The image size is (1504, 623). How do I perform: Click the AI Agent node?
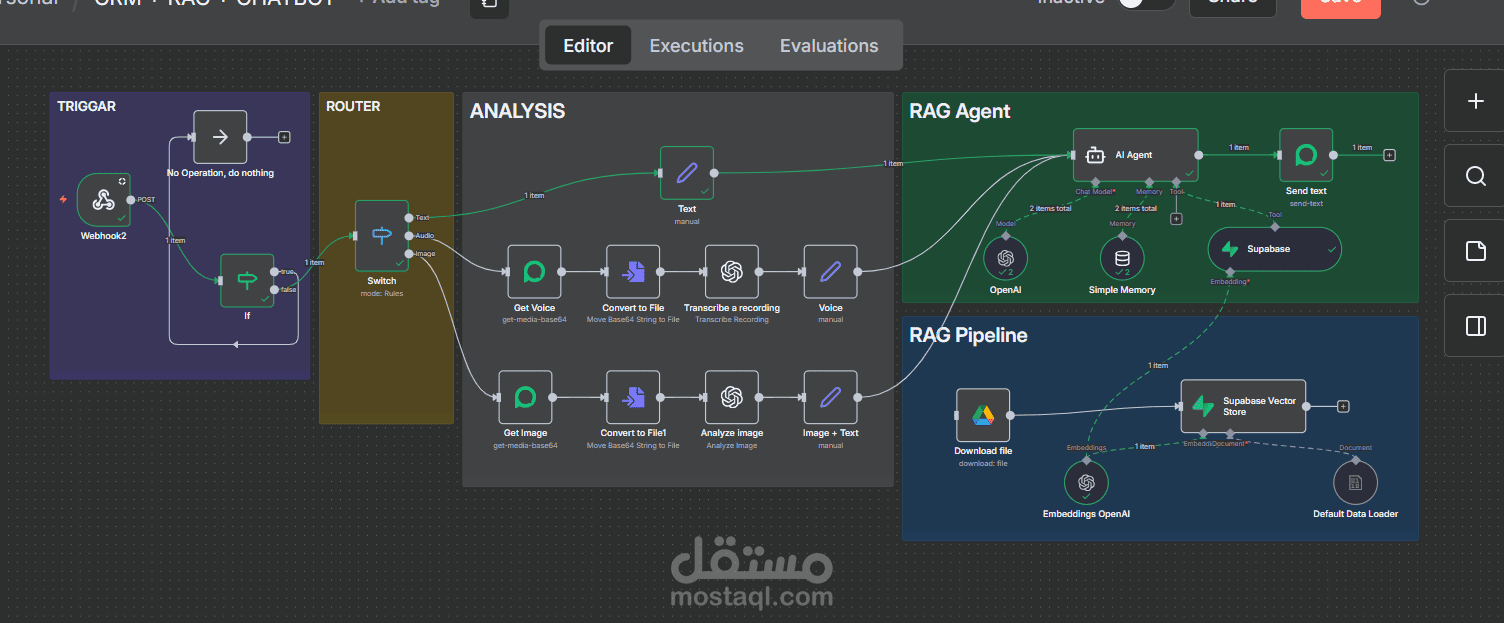(x=1135, y=154)
